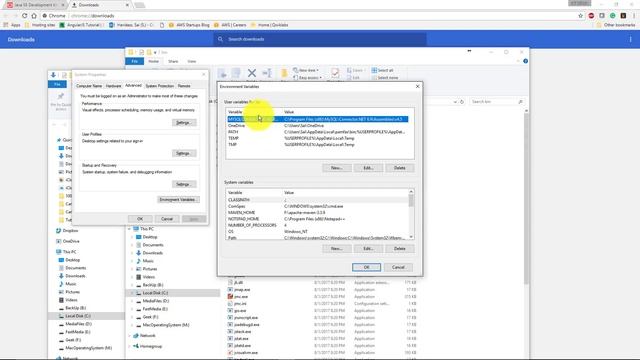Switch to Java SE Development Kit Chrome tab
Screen dimensions: 640x360
point(35,5)
